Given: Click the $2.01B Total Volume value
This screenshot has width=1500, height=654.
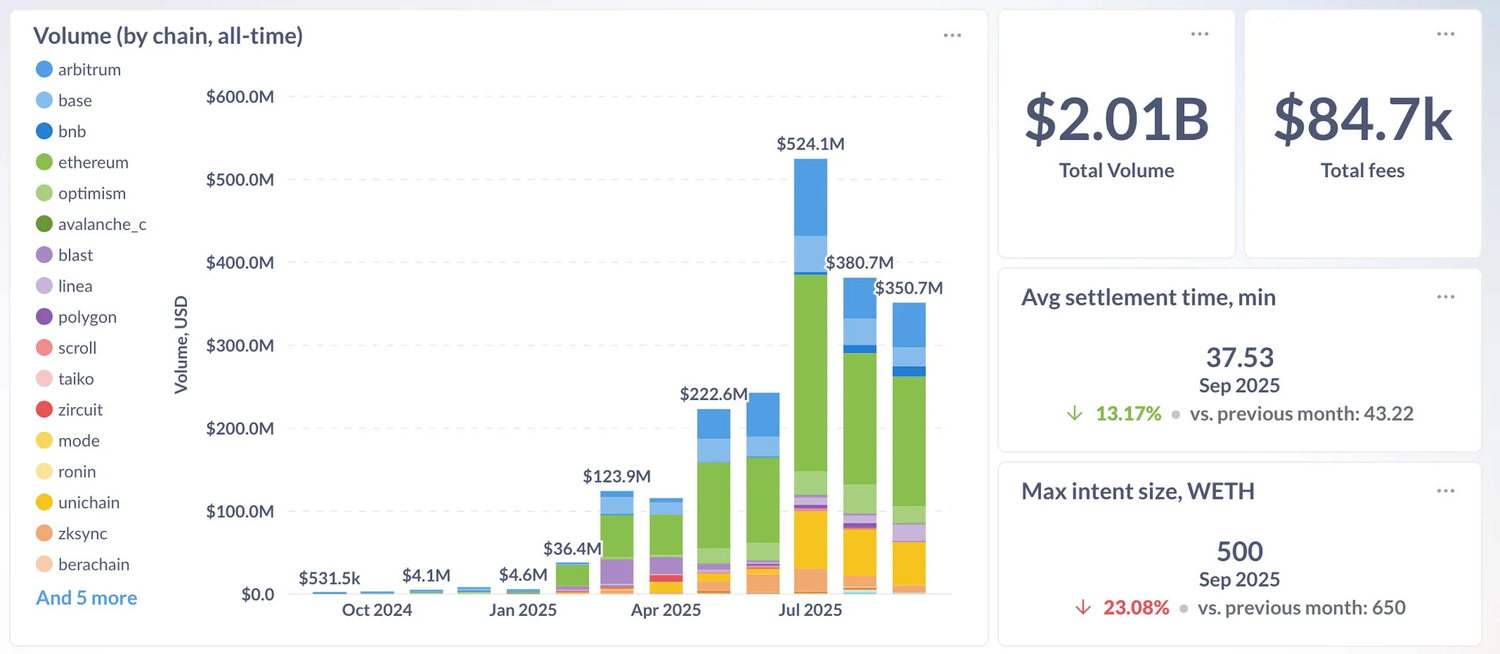Looking at the screenshot, I should pos(1116,118).
